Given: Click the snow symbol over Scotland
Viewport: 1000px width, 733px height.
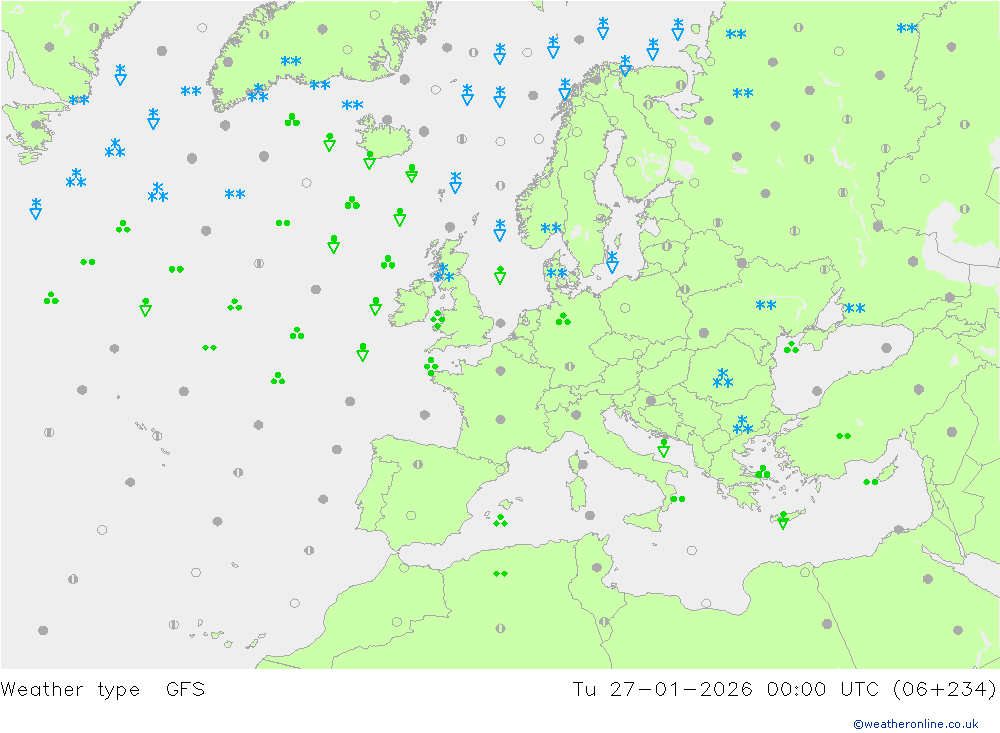Looking at the screenshot, I should click(444, 272).
